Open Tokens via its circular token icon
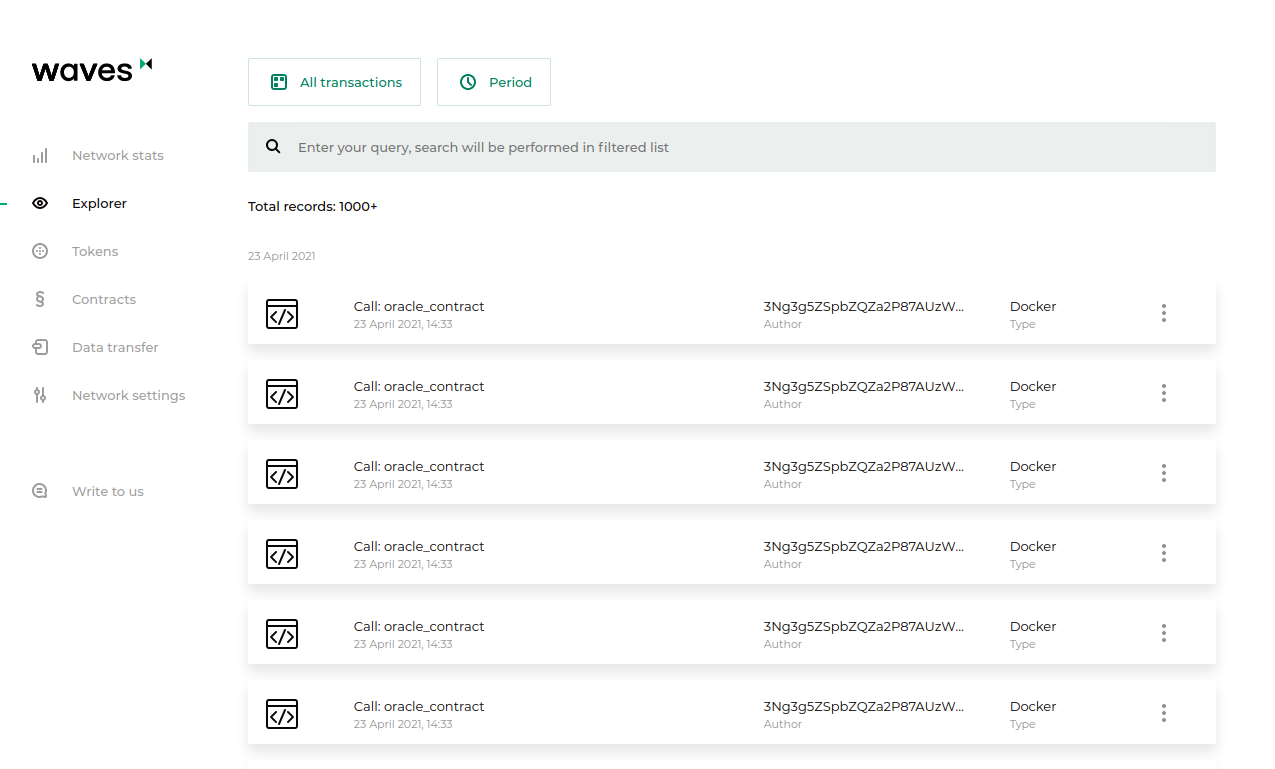1275x769 pixels. (x=40, y=251)
